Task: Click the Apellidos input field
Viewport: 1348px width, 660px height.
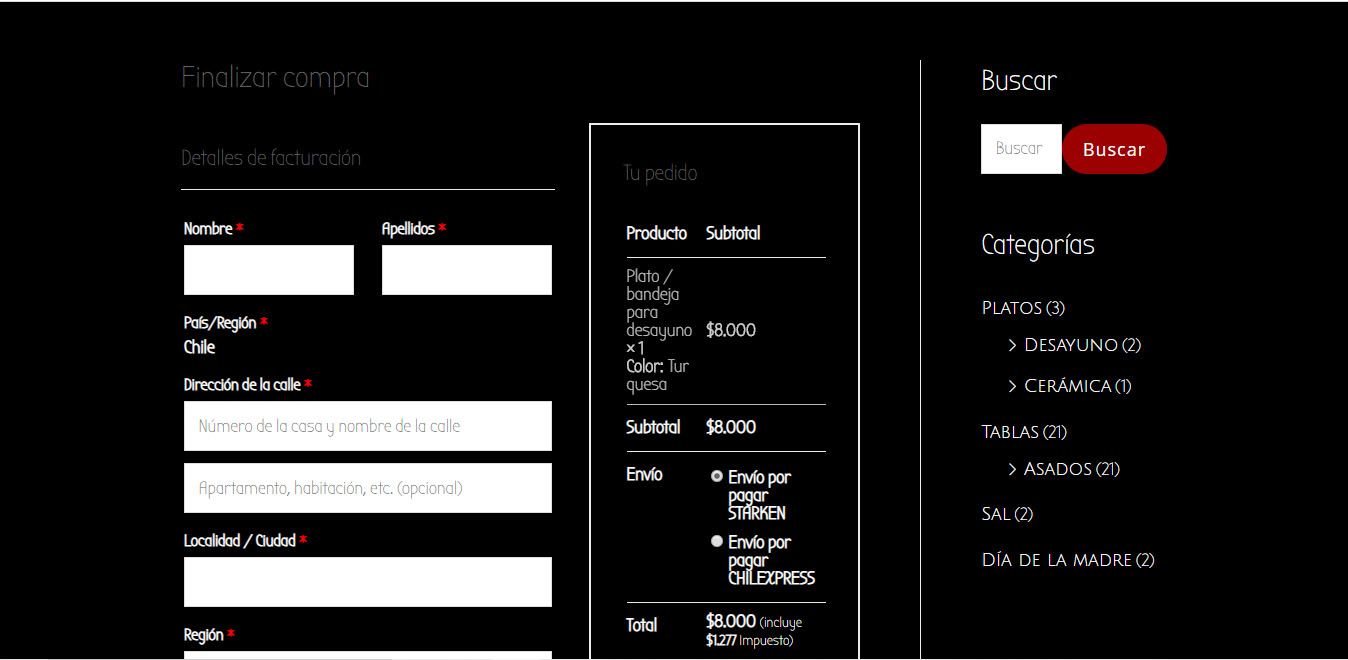Action: coord(466,270)
